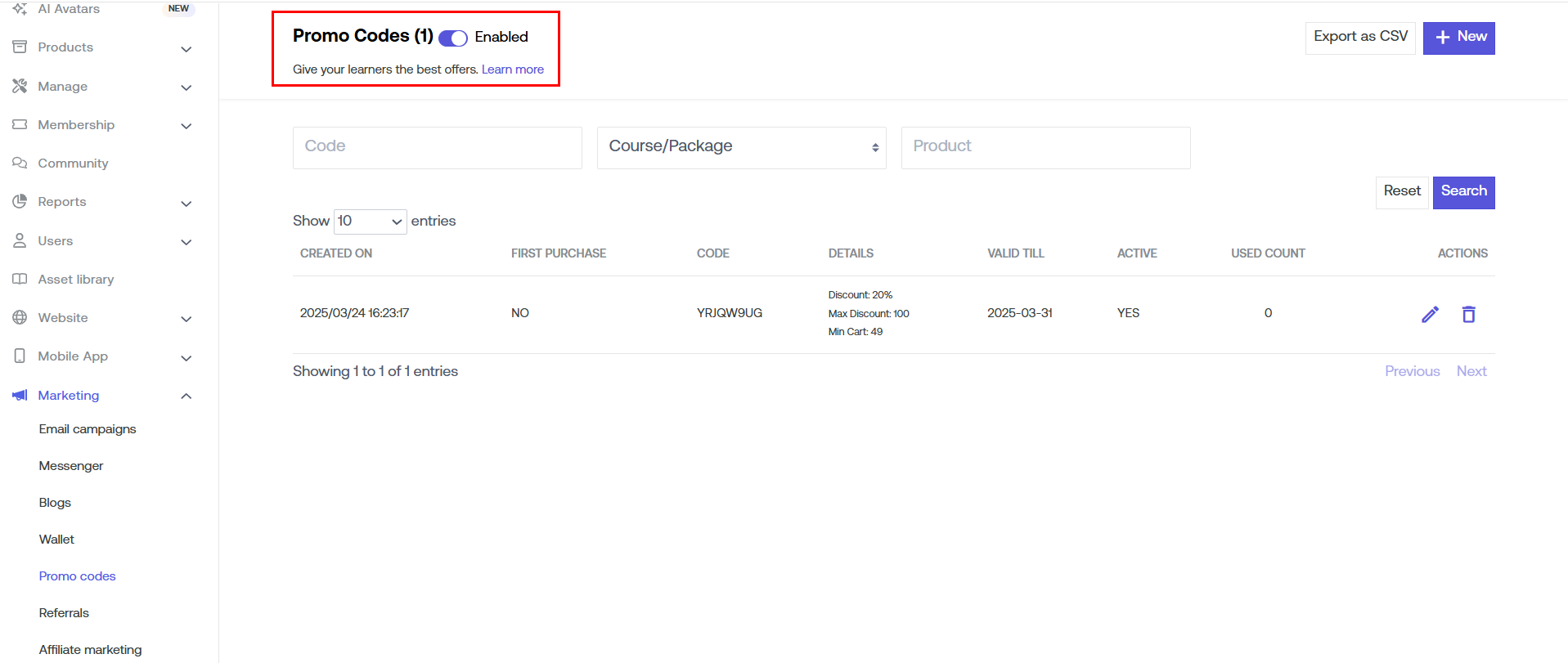
Task: Go to Affiliate marketing menu item
Action: (90, 650)
